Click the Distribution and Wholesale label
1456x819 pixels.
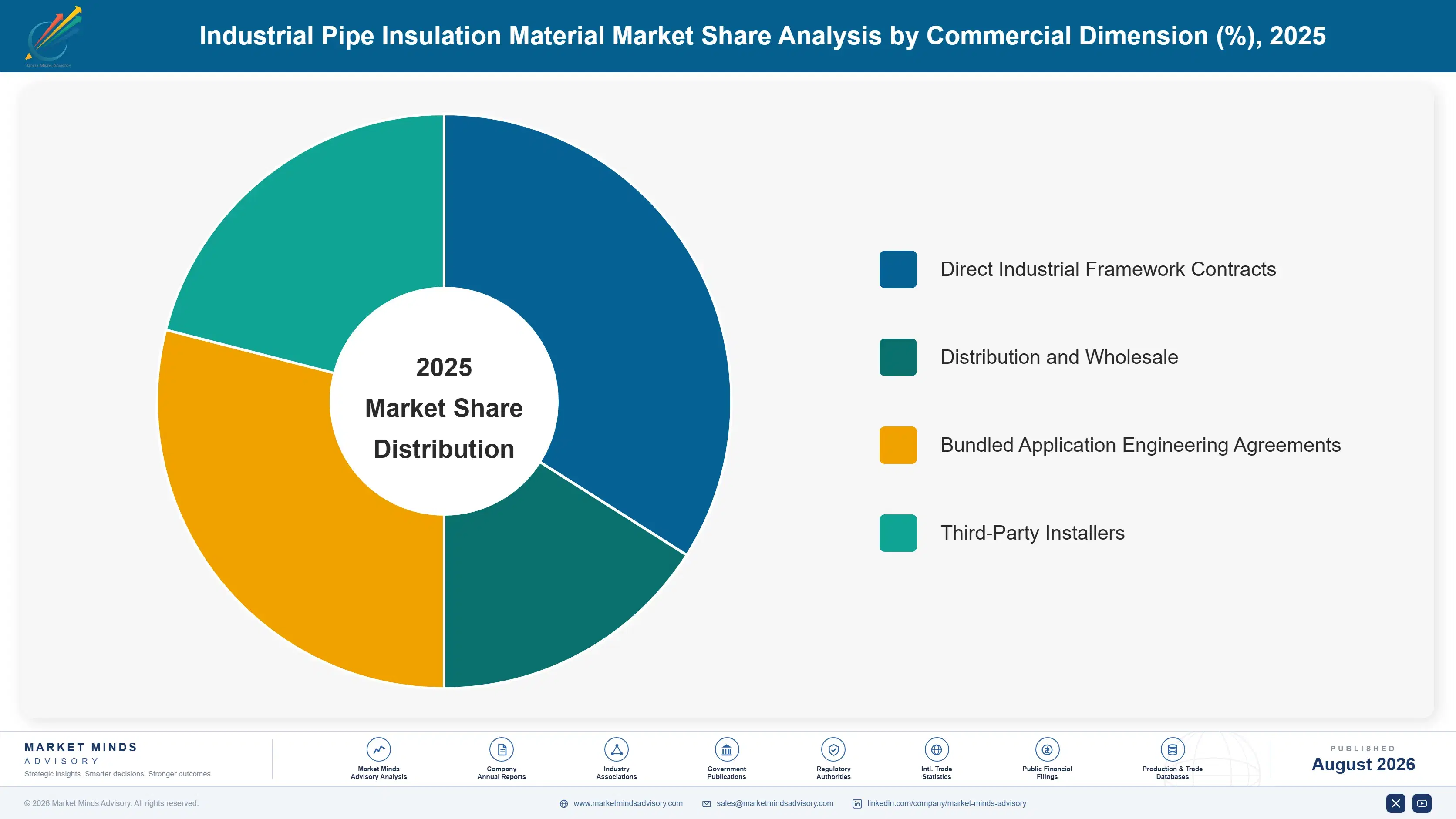[1059, 357]
